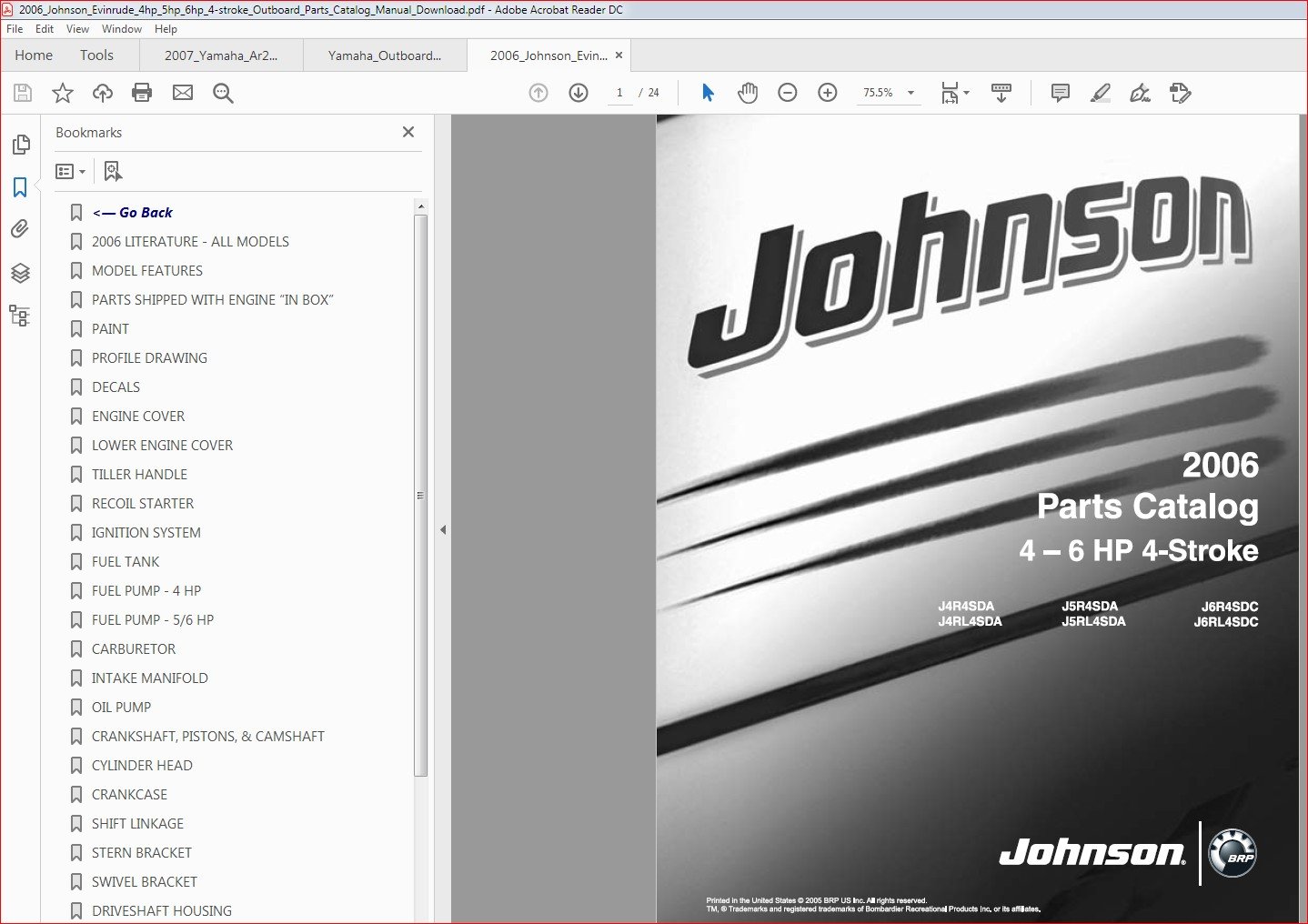Switch to the Tools tab
This screenshot has width=1308, height=924.
click(x=96, y=55)
